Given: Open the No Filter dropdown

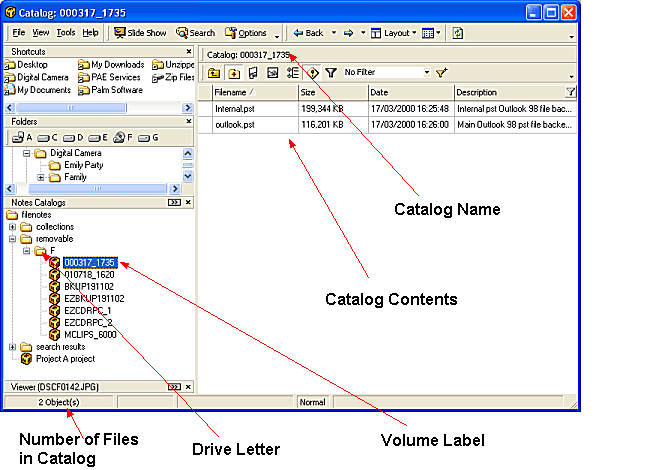Looking at the screenshot, I should 427,73.
